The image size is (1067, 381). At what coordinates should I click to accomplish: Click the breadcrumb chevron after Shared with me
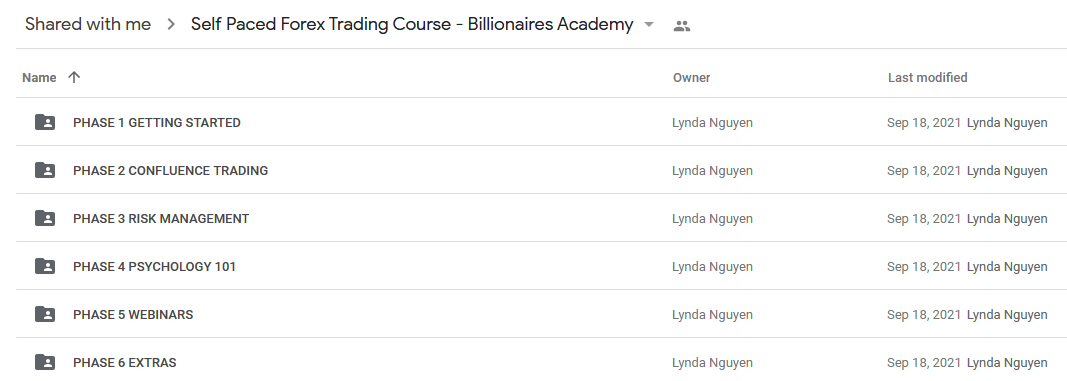click(171, 24)
